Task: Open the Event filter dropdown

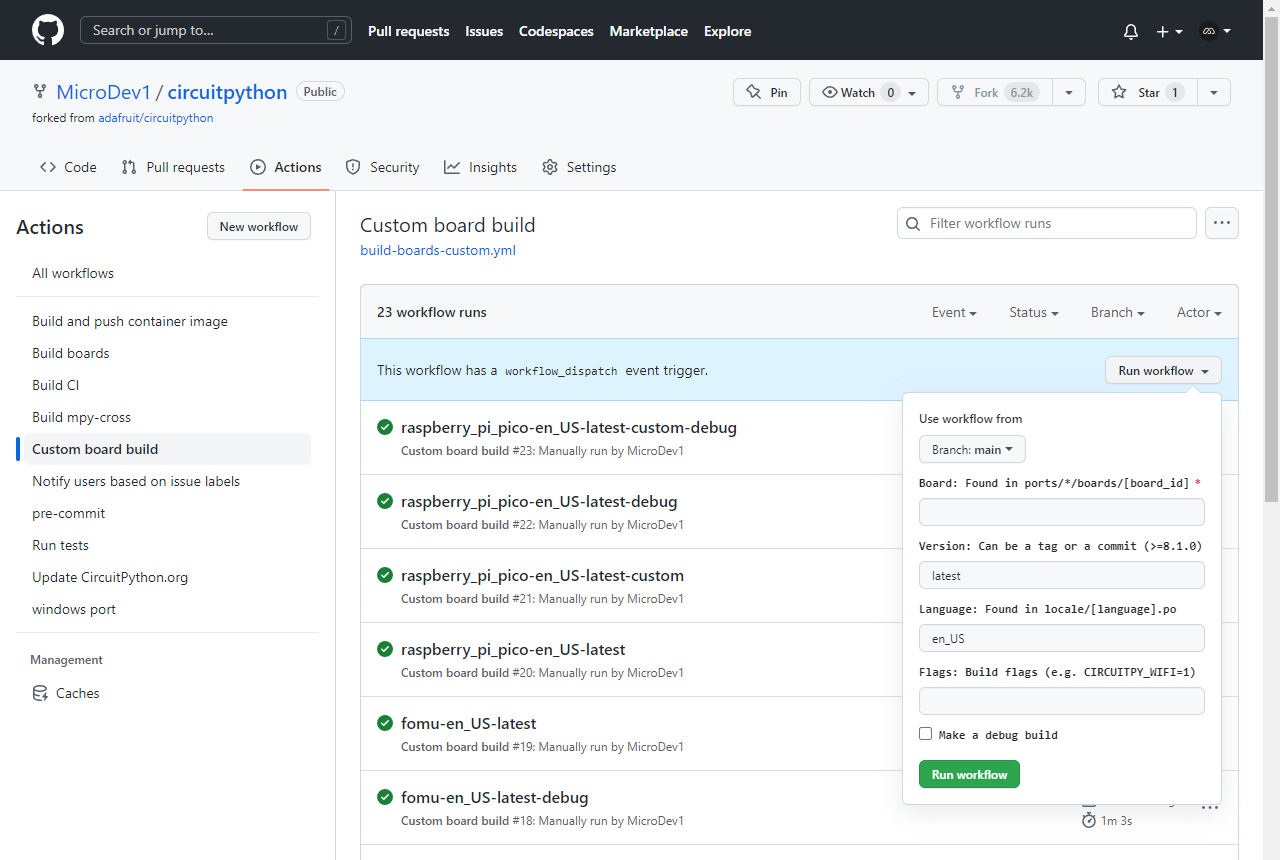Action: (954, 312)
